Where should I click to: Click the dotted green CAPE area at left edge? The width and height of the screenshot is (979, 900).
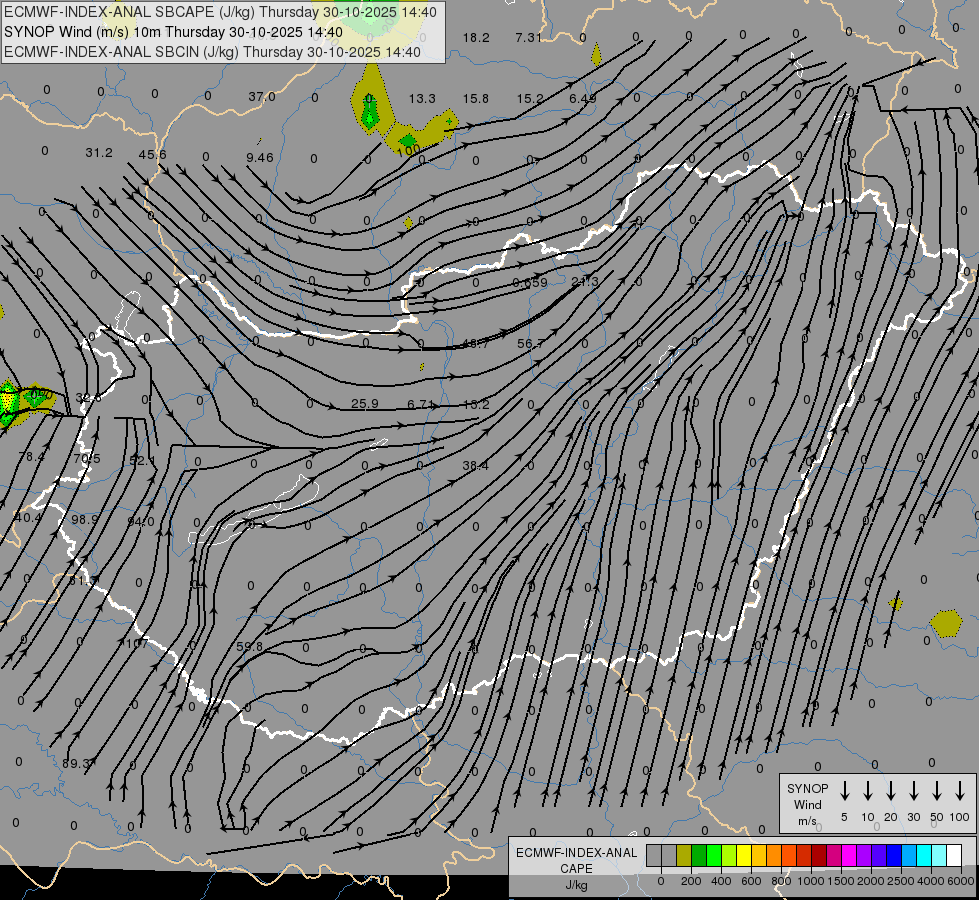[8, 404]
